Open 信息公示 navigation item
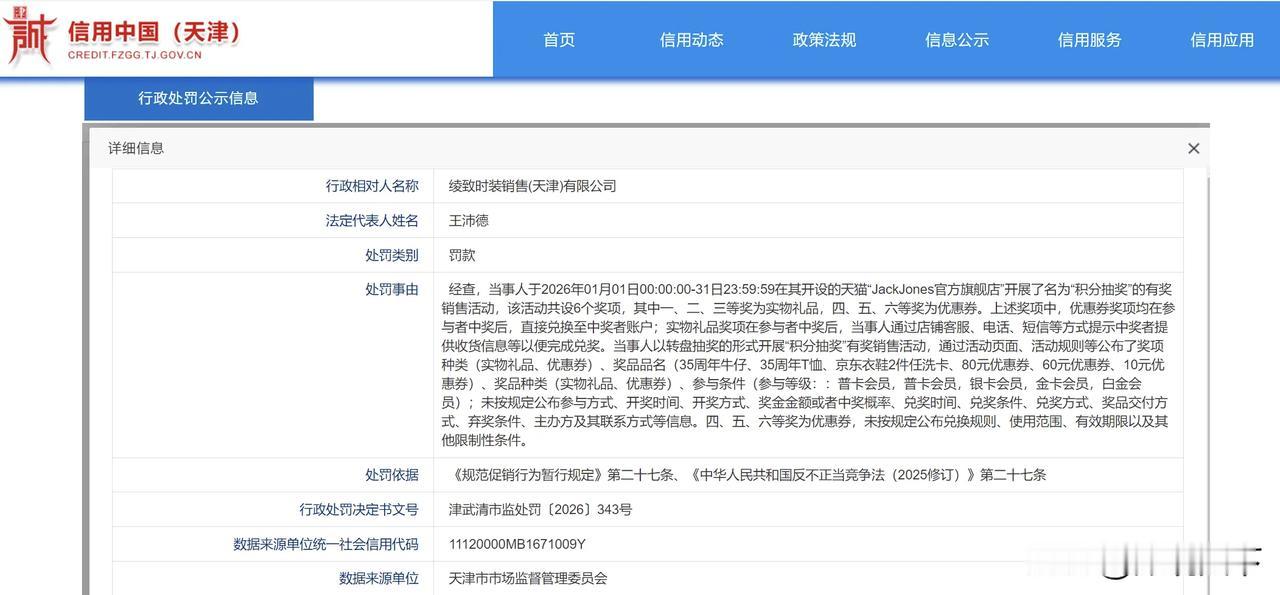1280x595 pixels. (957, 40)
